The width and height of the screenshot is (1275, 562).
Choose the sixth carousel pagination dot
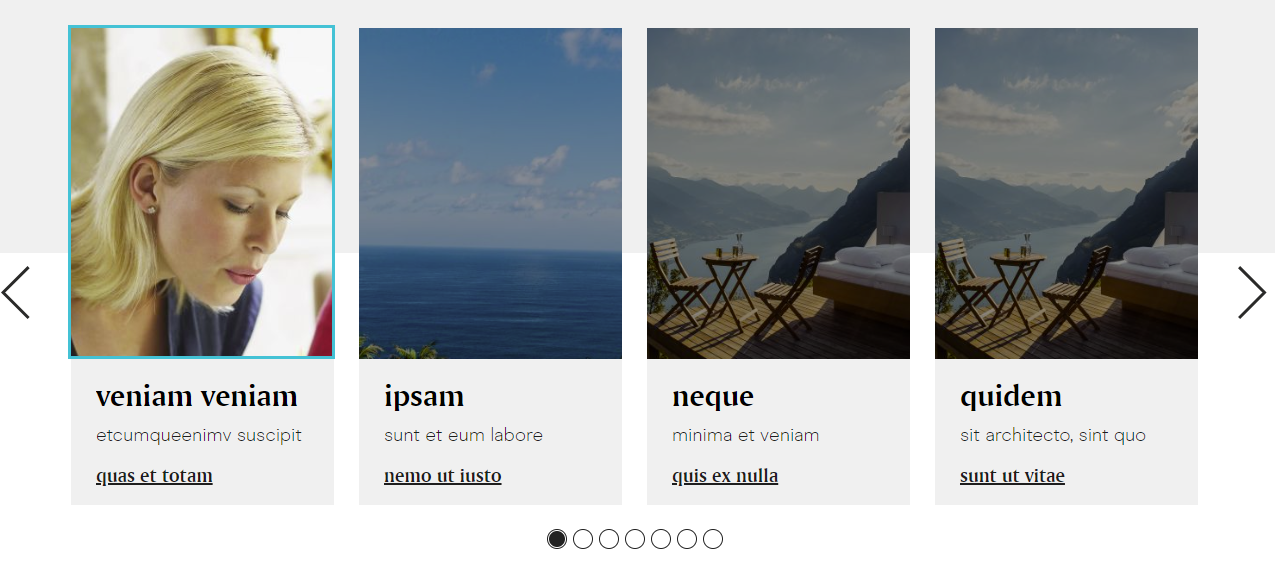[x=687, y=539]
